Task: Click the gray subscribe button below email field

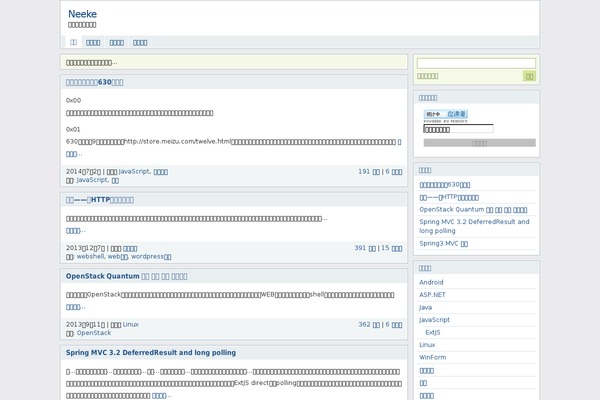Action: pyautogui.click(x=479, y=143)
